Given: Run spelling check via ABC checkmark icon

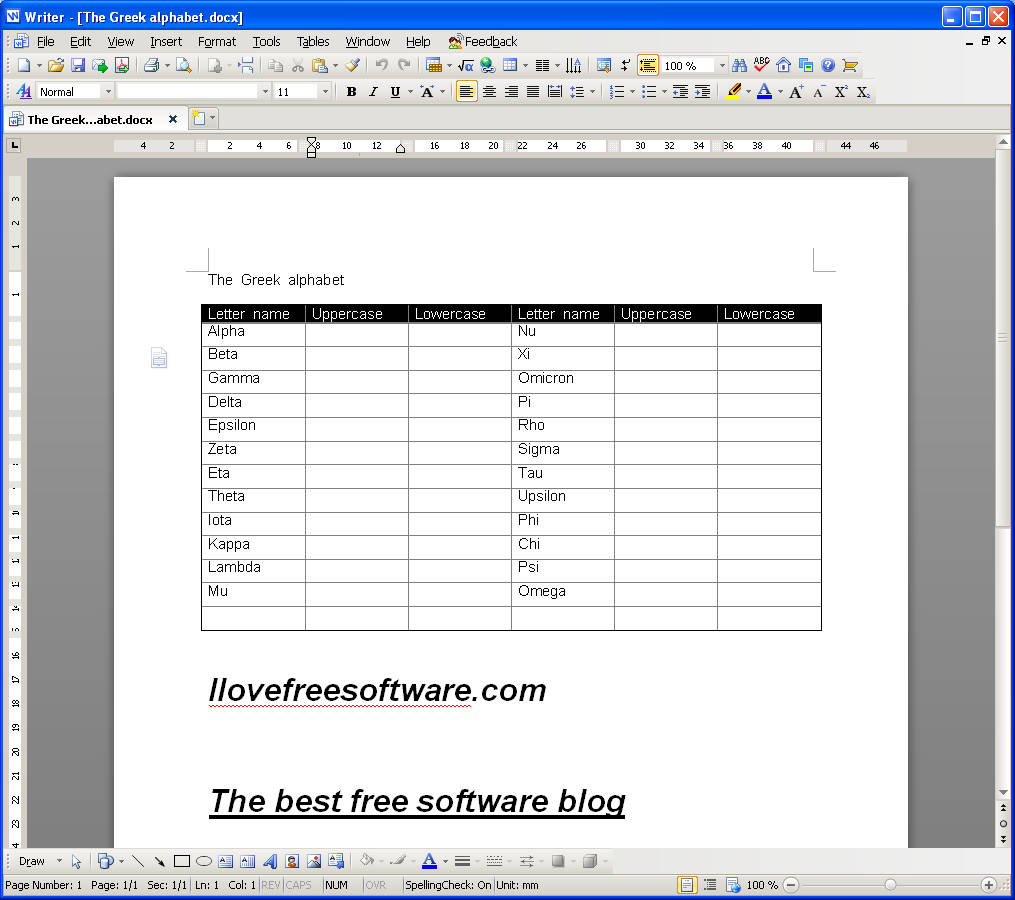Looking at the screenshot, I should pos(761,65).
